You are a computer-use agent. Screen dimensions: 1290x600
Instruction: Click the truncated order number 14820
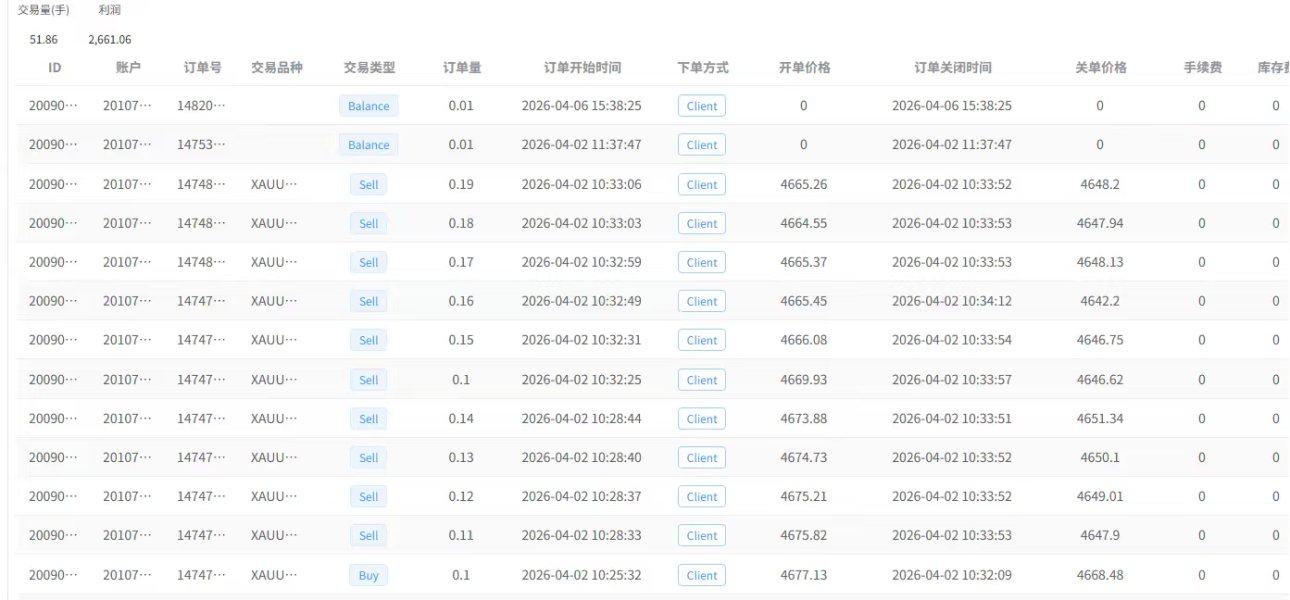pyautogui.click(x=201, y=105)
